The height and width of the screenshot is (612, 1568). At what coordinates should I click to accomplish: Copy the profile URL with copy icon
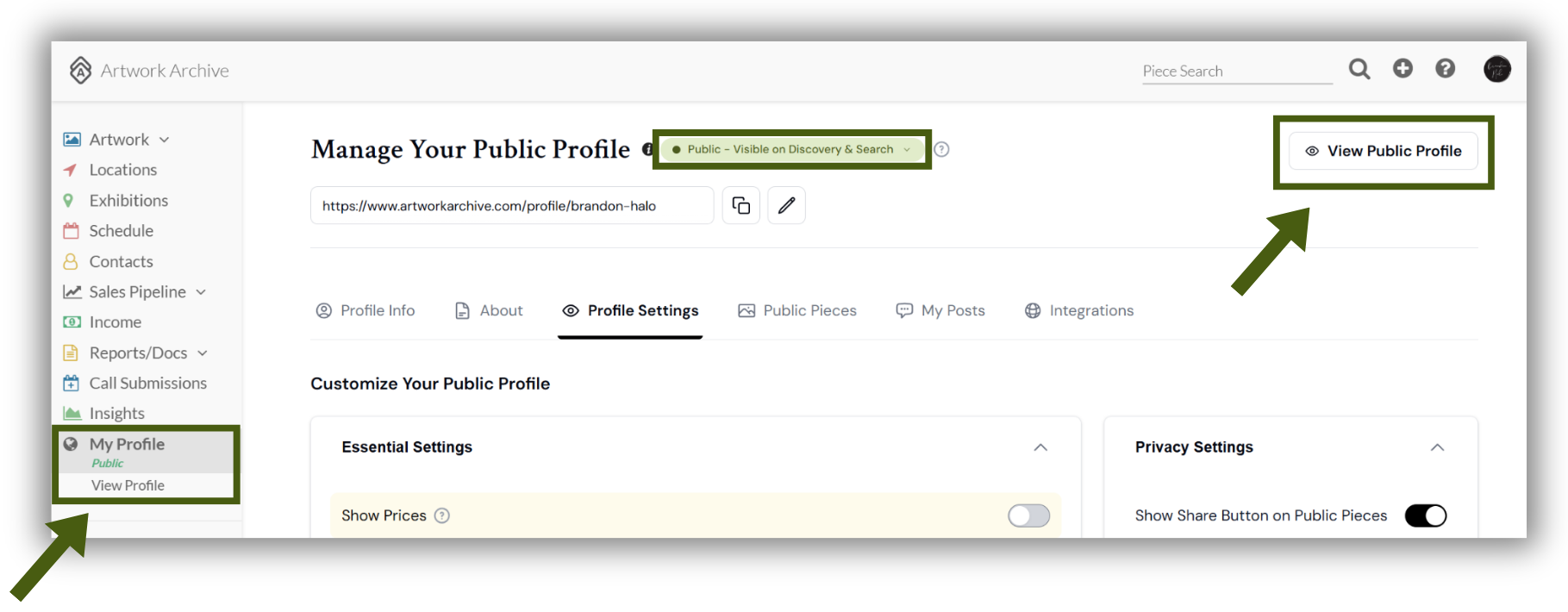pyautogui.click(x=741, y=205)
